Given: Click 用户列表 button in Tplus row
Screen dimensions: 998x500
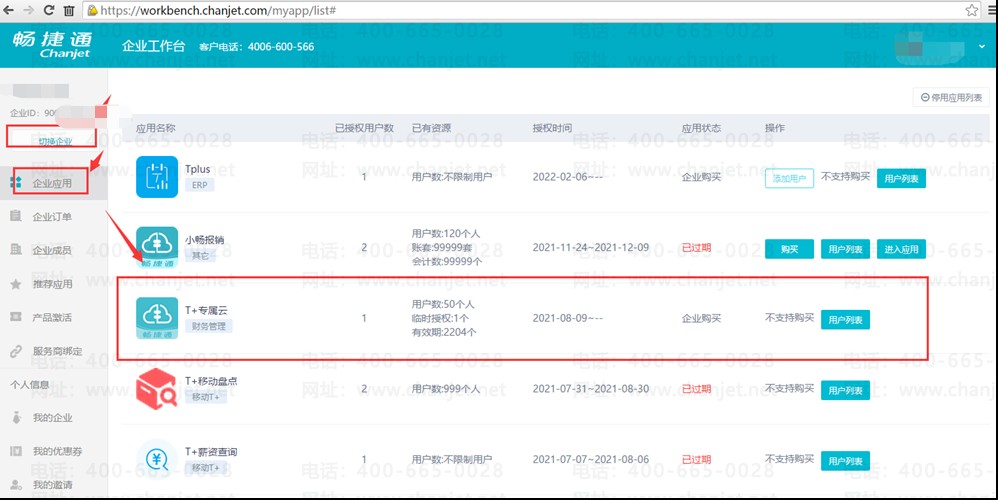Looking at the screenshot, I should (x=901, y=179).
